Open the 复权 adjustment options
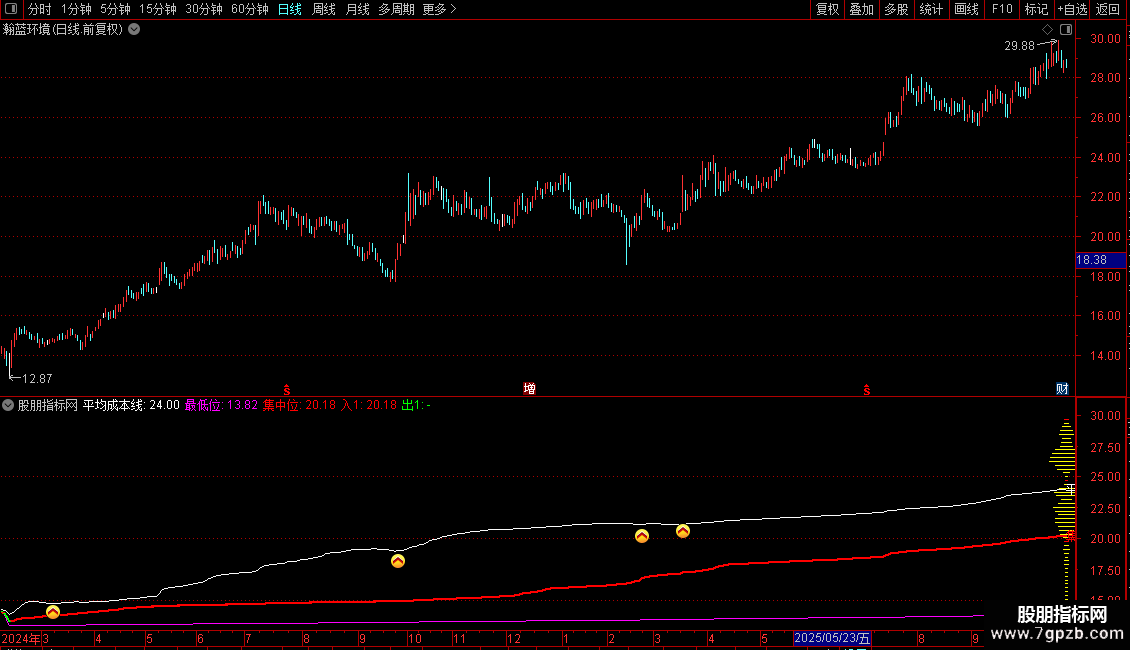The width and height of the screenshot is (1130, 650). (x=827, y=9)
